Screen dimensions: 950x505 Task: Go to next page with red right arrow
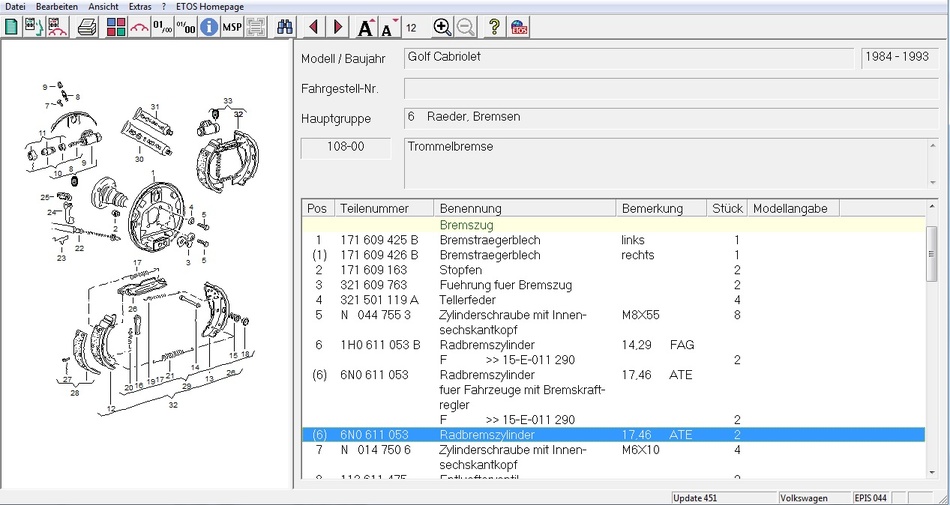click(x=338, y=27)
